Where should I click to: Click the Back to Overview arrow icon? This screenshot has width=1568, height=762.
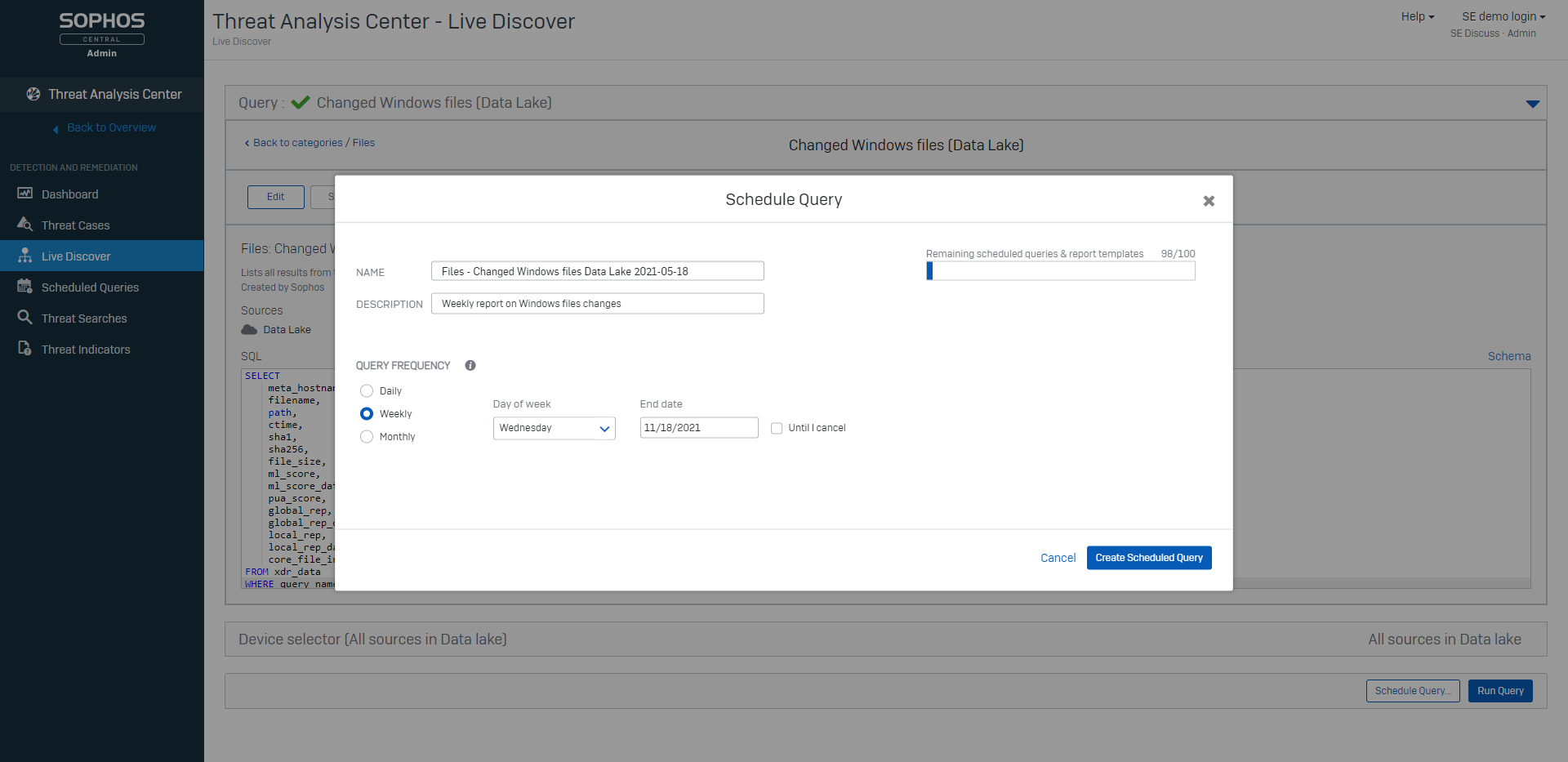pos(56,128)
